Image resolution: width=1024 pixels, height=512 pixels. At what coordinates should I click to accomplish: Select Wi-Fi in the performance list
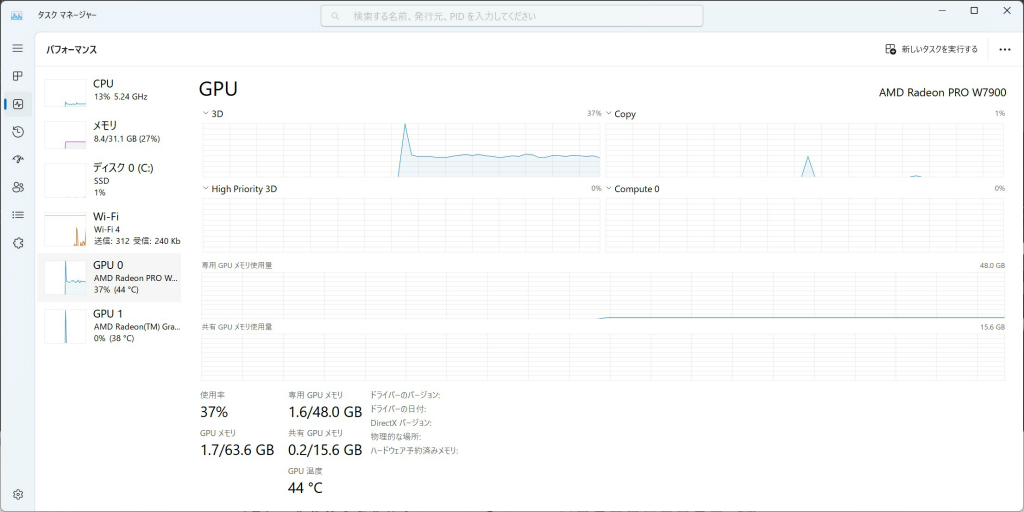pos(110,228)
